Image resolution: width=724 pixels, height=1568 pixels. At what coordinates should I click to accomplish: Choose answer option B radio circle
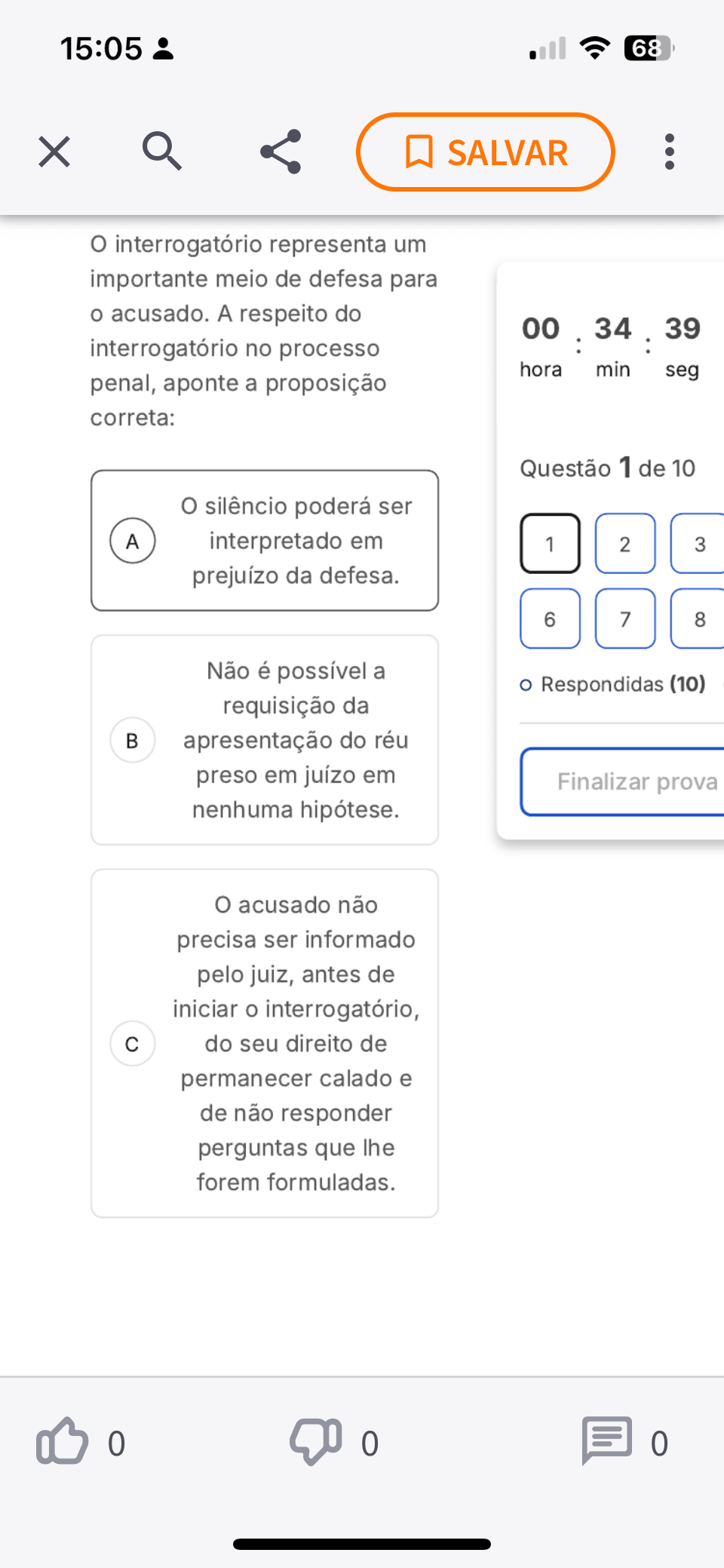tap(133, 741)
